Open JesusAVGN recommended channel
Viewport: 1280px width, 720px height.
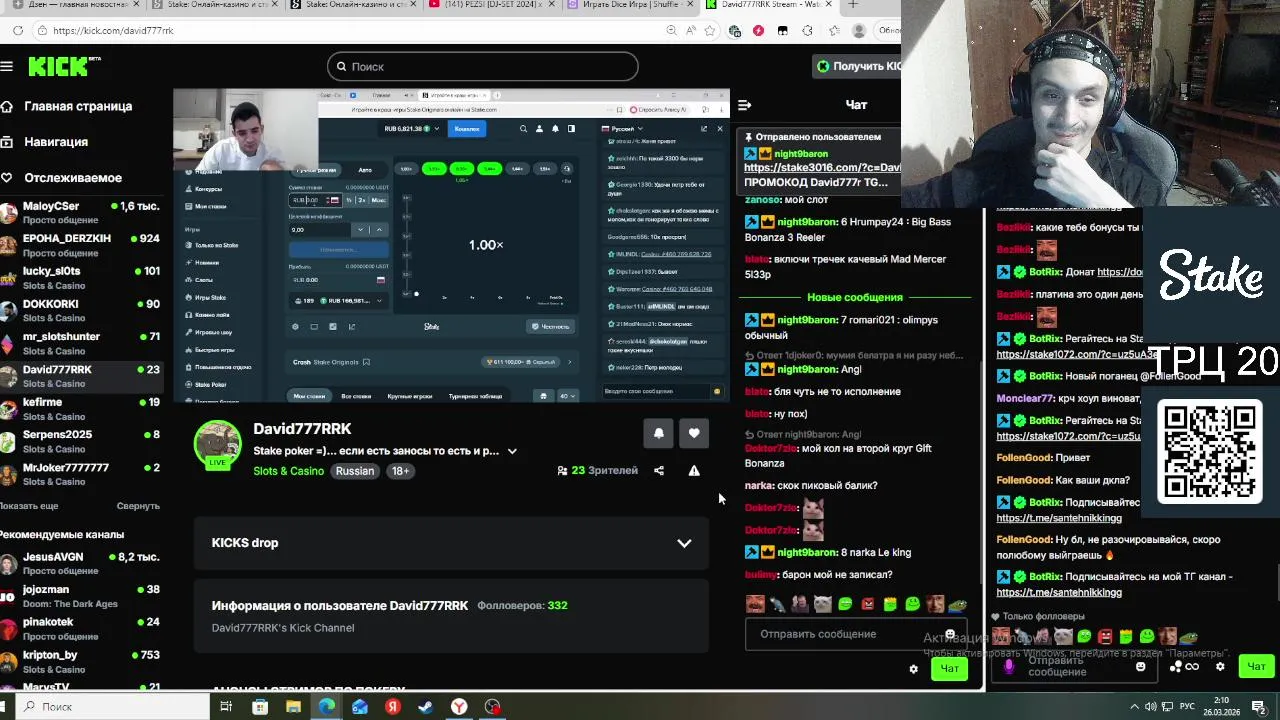click(x=80, y=563)
